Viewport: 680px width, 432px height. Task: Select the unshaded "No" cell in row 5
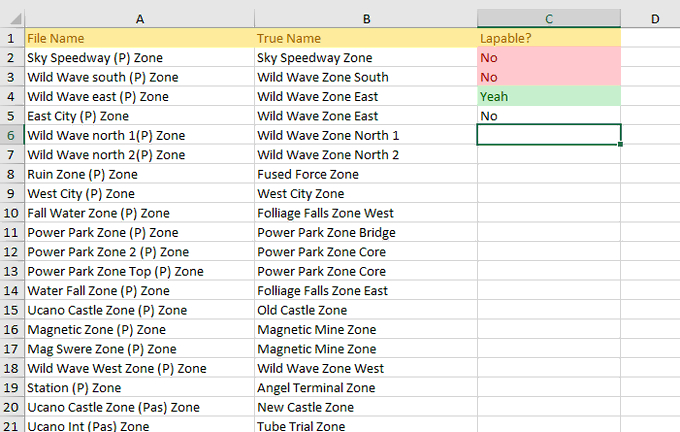tap(549, 116)
